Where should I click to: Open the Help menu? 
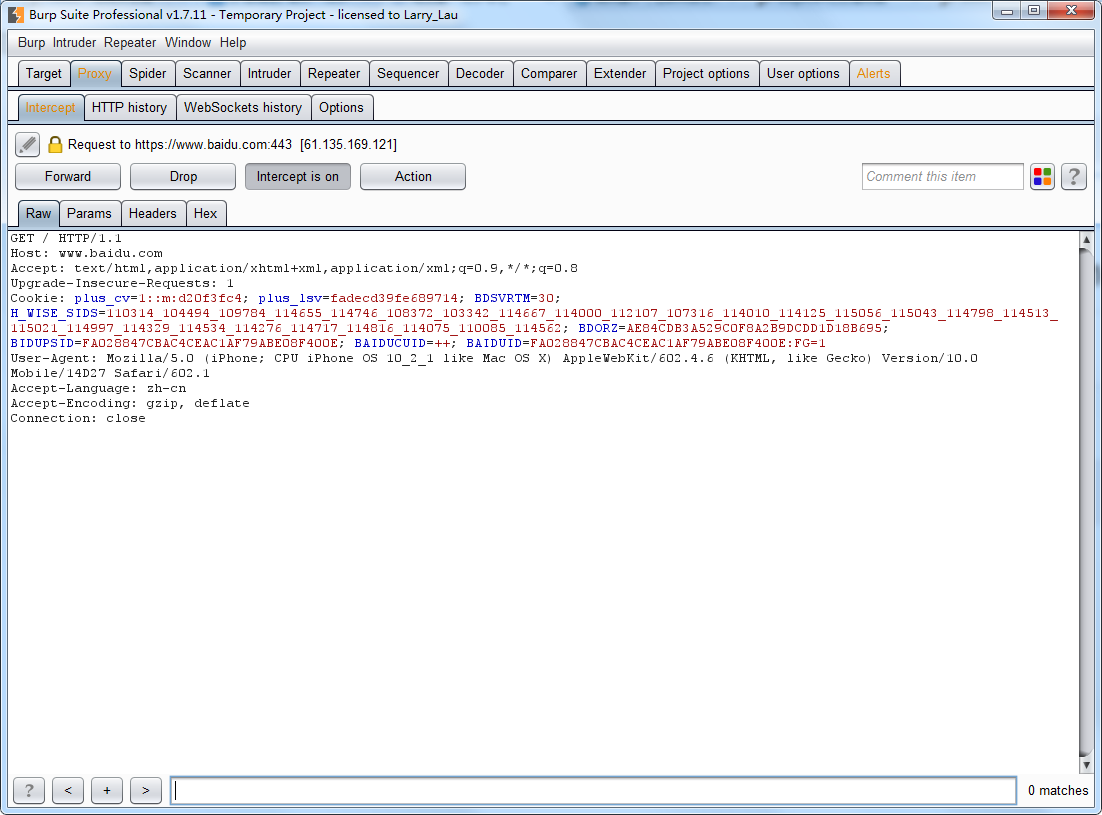point(233,43)
